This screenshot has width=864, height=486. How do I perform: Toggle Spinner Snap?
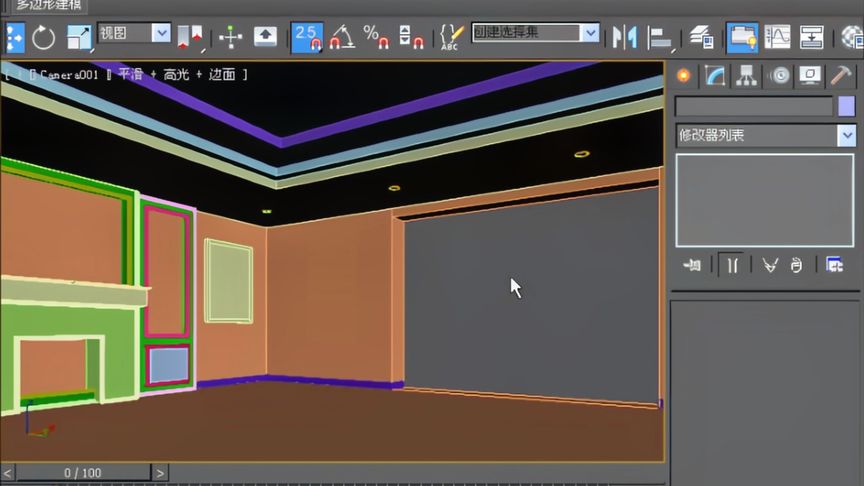coord(411,37)
